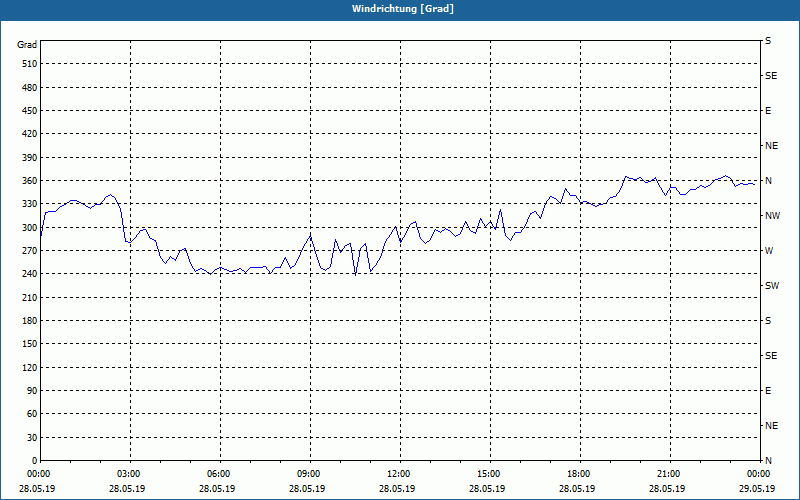This screenshot has height=500, width=800.
Task: Select the 12:00 time label
Action: click(x=397, y=474)
